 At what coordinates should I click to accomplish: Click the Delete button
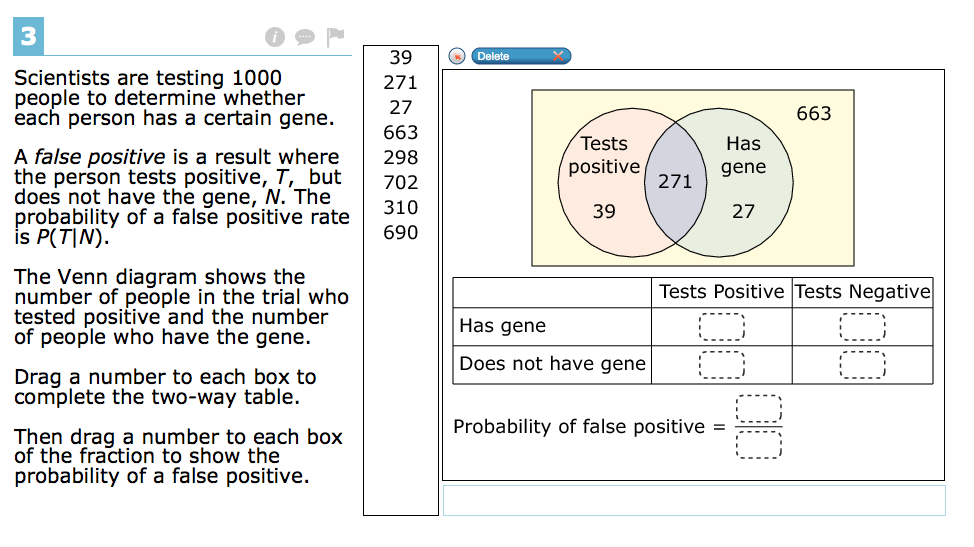coord(521,57)
